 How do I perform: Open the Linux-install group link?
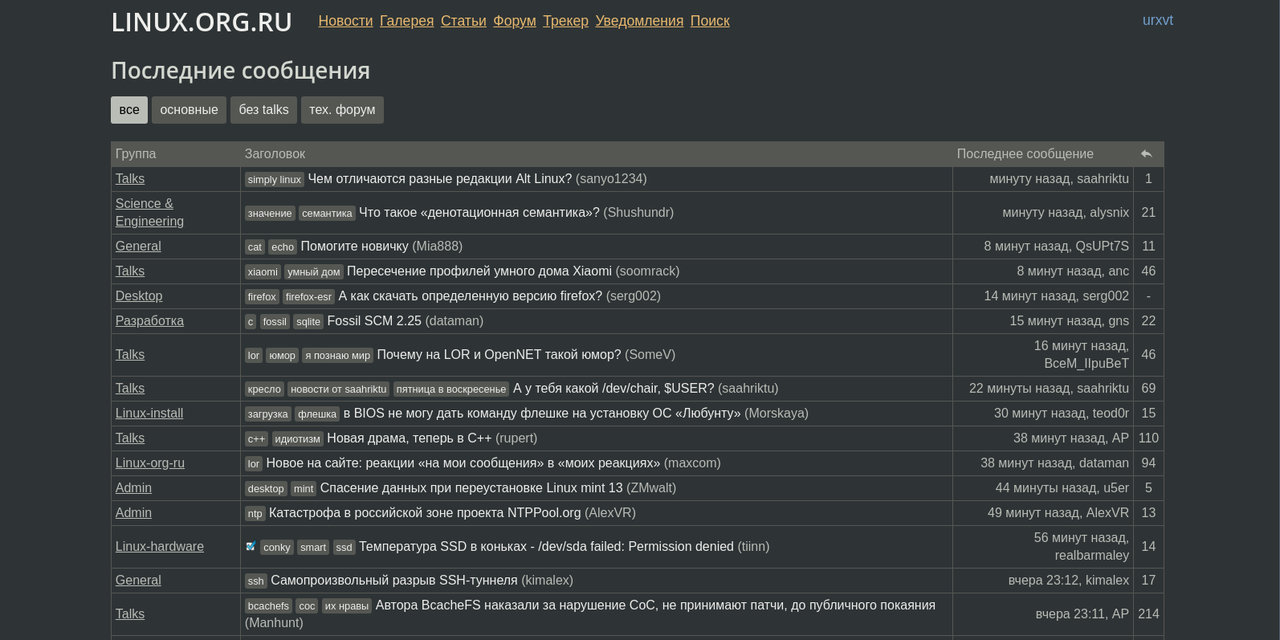pos(149,413)
